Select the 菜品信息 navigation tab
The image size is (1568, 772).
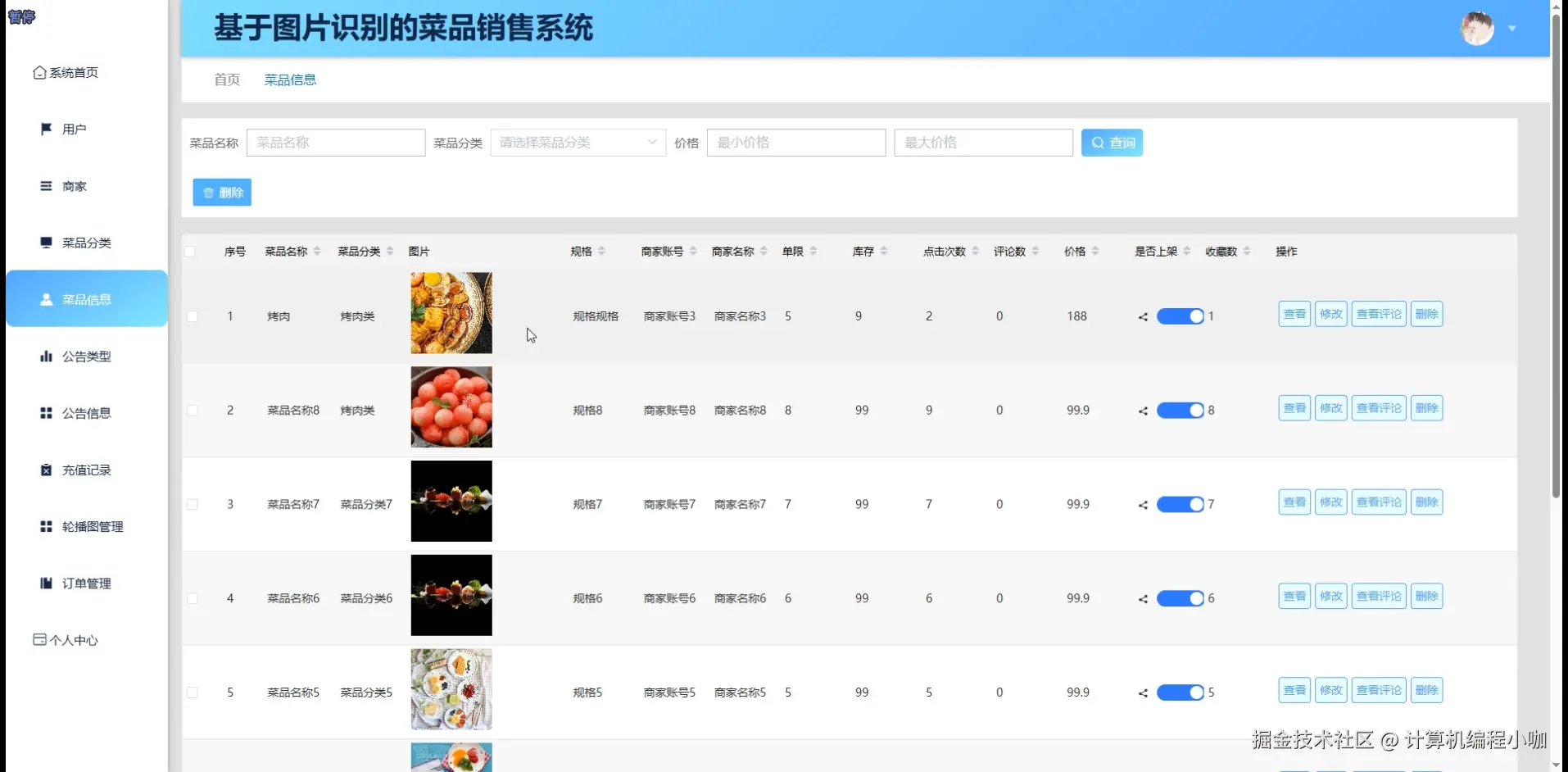pyautogui.click(x=290, y=79)
